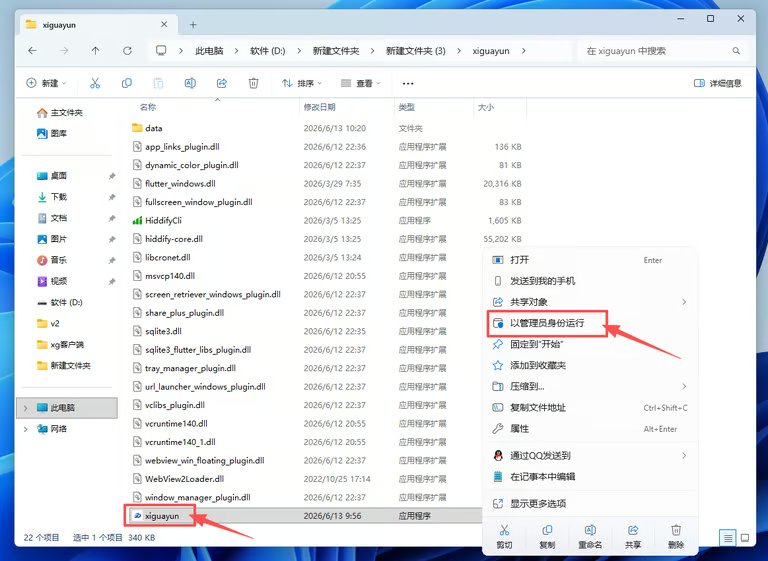Switch to large thumbnails view icon in status bar
Image resolution: width=768 pixels, height=561 pixels.
[x=745, y=538]
